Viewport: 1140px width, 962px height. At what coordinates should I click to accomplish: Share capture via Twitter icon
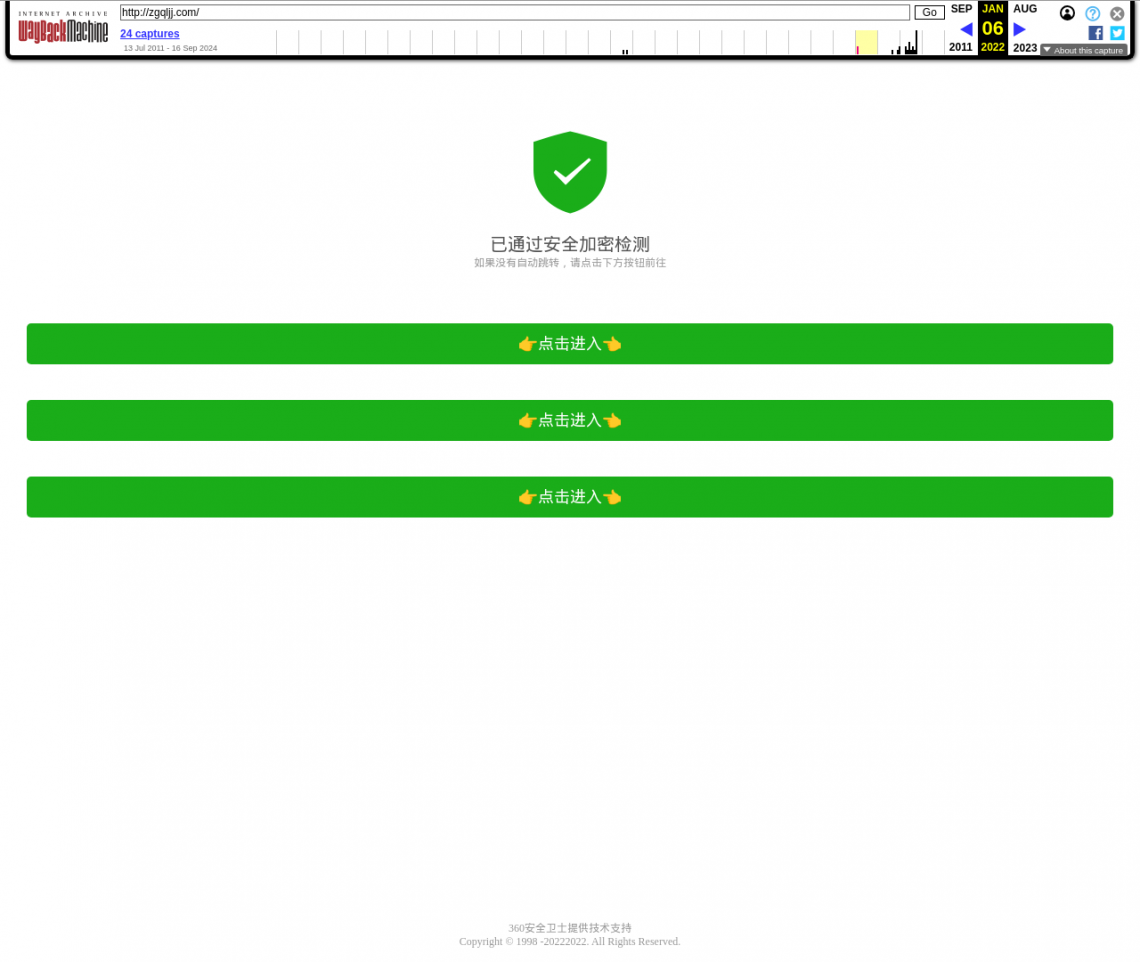1117,33
